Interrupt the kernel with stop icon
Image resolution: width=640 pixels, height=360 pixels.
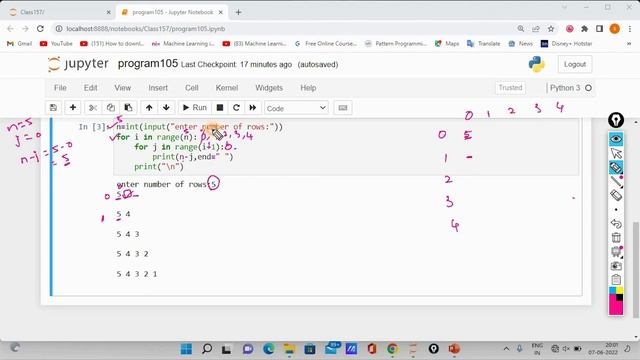pos(220,108)
